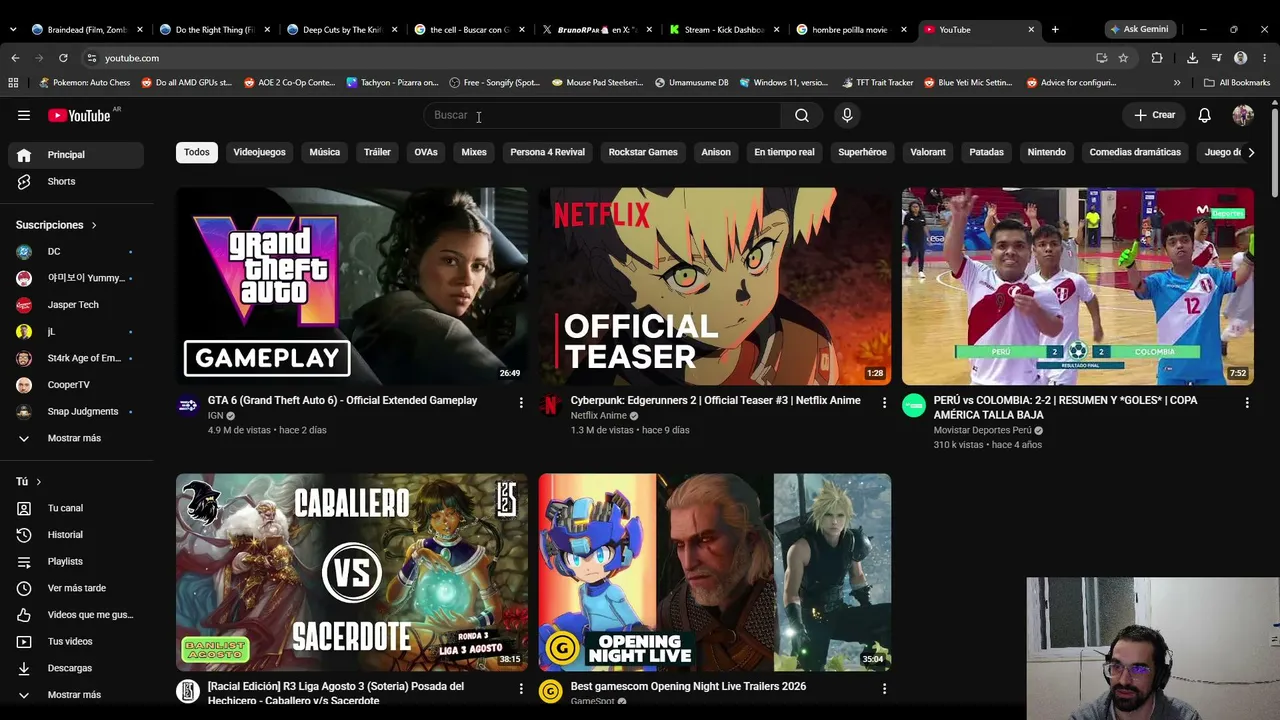Open options menu for Perú vs Colombia video

coord(1247,402)
